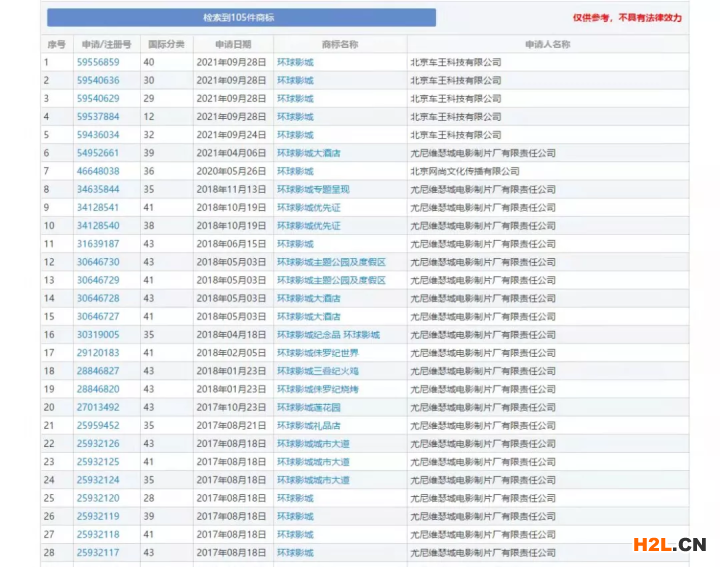This screenshot has height=567, width=720.
Task: Open registration number 46648038 link
Action: (x=98, y=171)
